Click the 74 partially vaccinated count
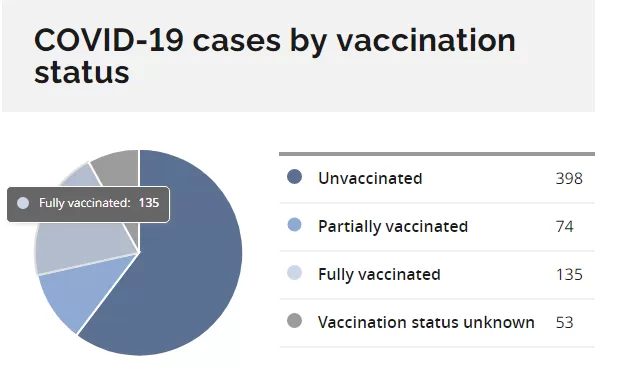The height and width of the screenshot is (371, 631). coord(565,227)
